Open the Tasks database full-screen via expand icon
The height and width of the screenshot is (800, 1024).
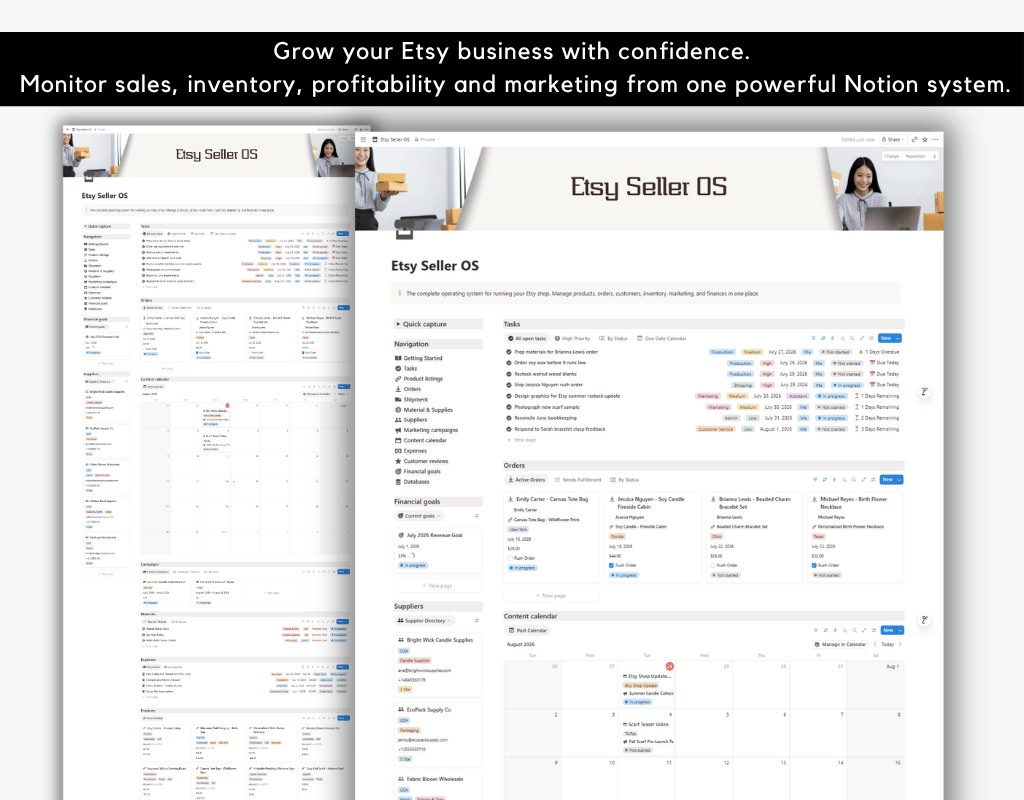click(x=862, y=338)
